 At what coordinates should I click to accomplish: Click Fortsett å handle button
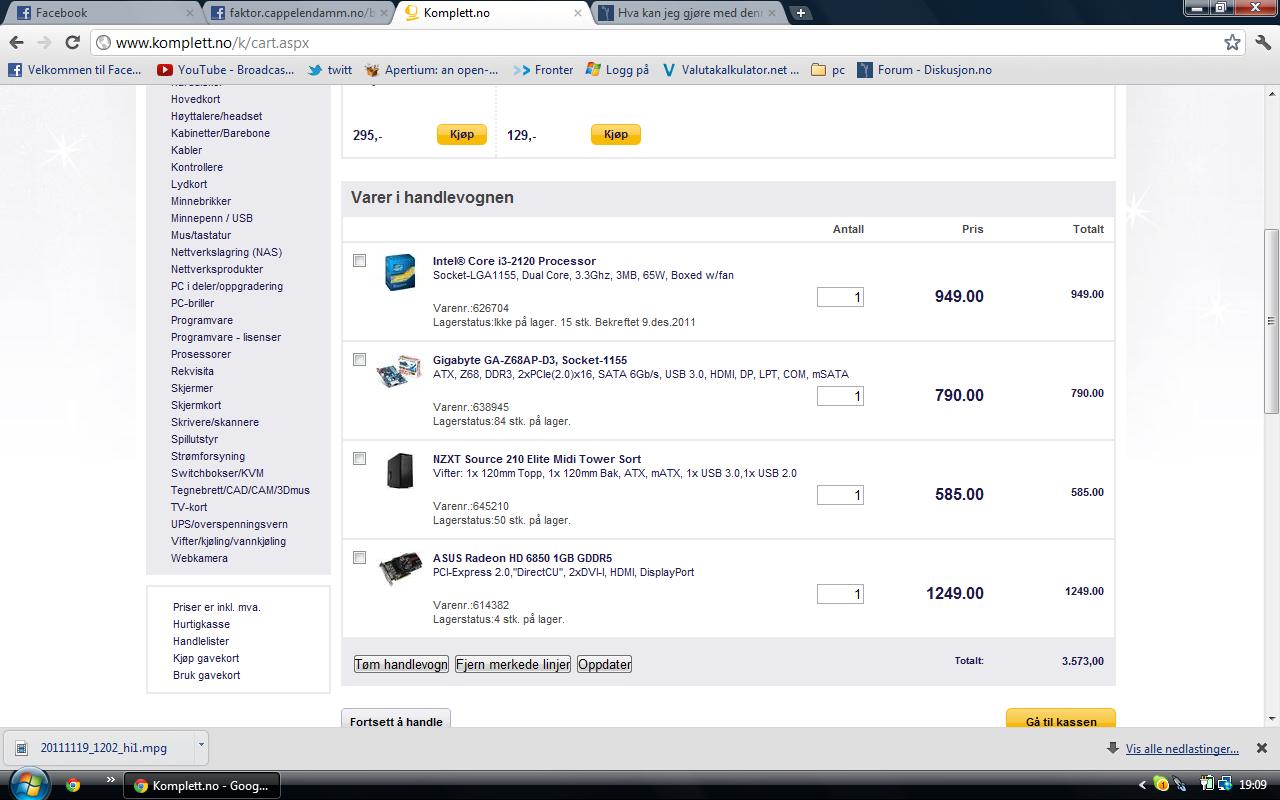click(x=396, y=720)
